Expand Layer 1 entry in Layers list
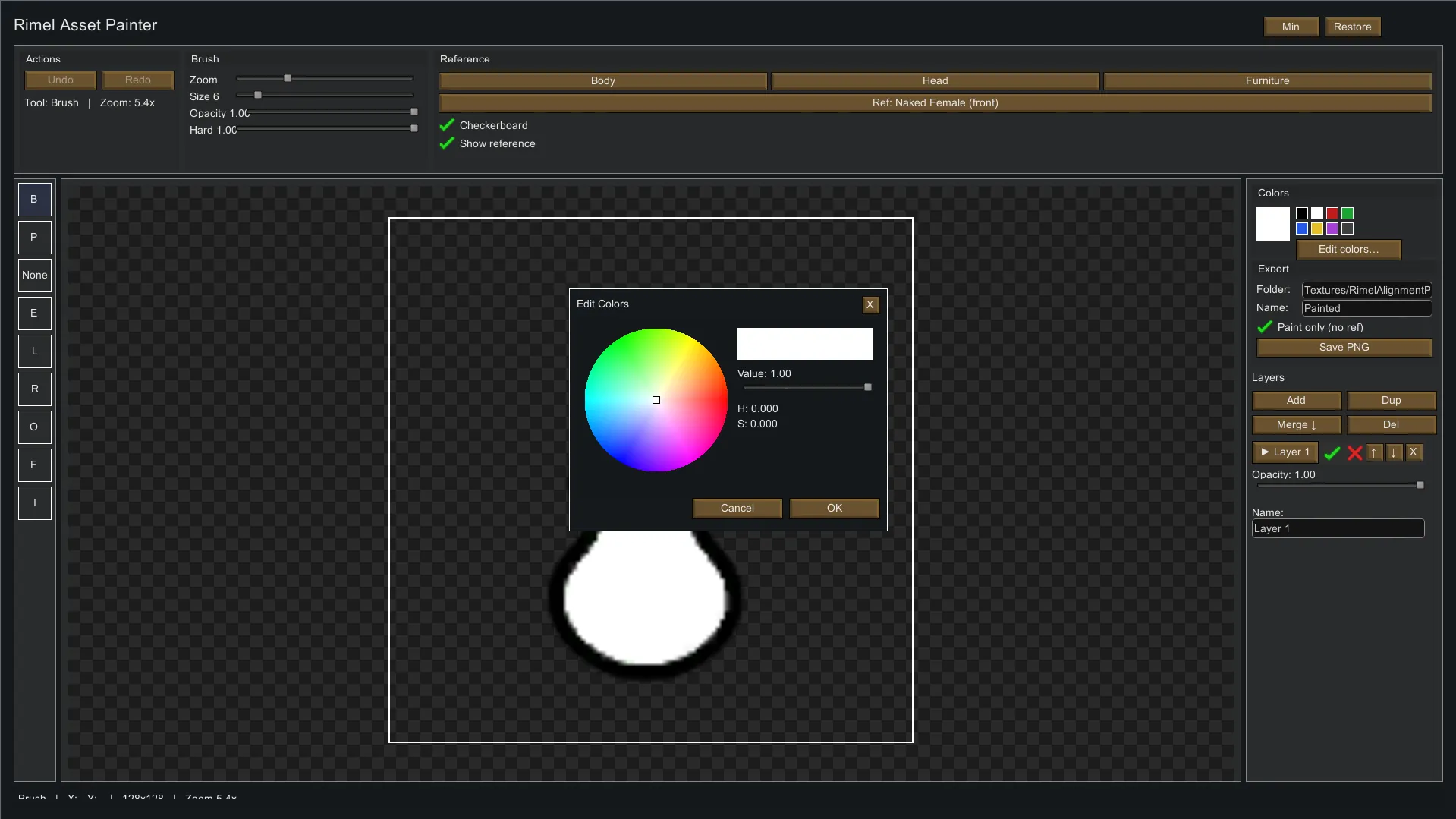Viewport: 1456px width, 819px height. point(1285,452)
